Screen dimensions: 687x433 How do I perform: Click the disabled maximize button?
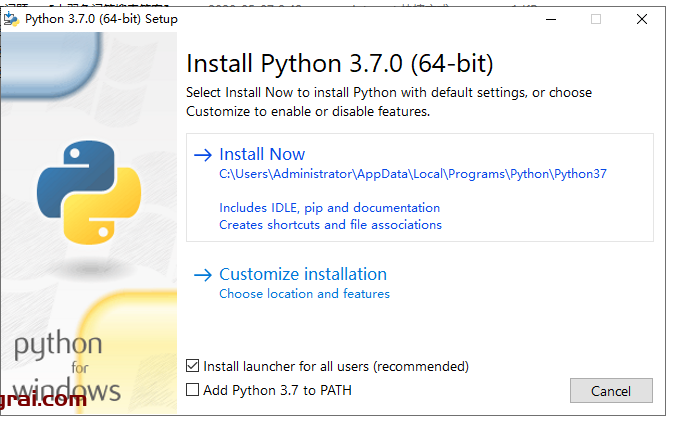tap(596, 19)
